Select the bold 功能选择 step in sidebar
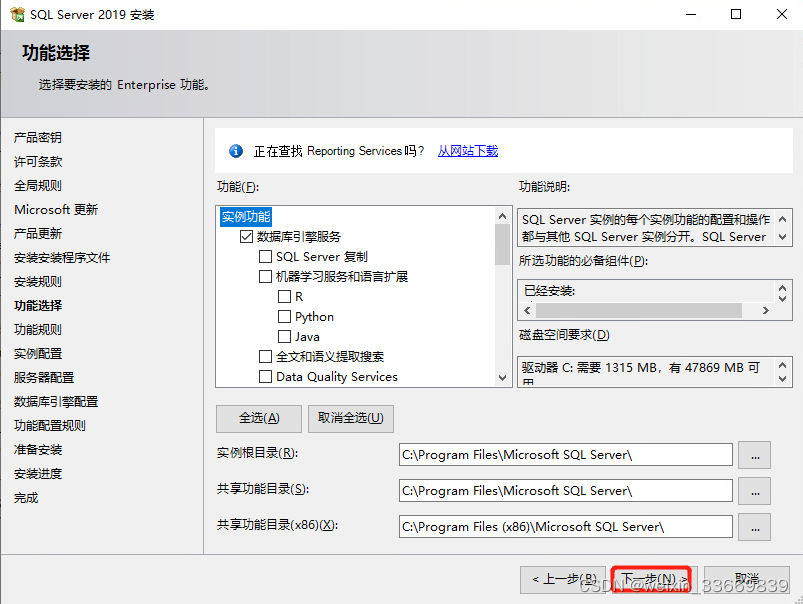The height and width of the screenshot is (604, 803). 38,306
